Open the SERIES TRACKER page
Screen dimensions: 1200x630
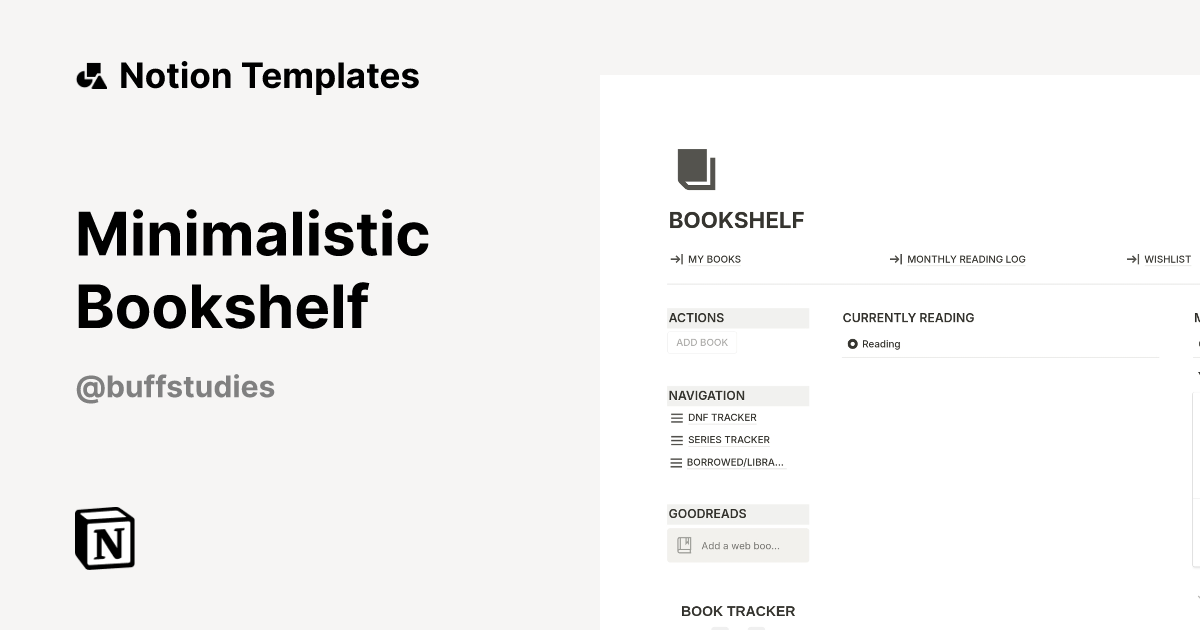click(728, 440)
